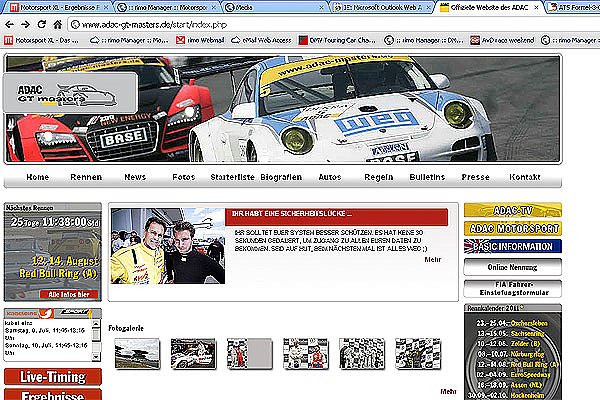This screenshot has height=400, width=600.
Task: Open the Presse menu item
Action: pyautogui.click(x=476, y=177)
